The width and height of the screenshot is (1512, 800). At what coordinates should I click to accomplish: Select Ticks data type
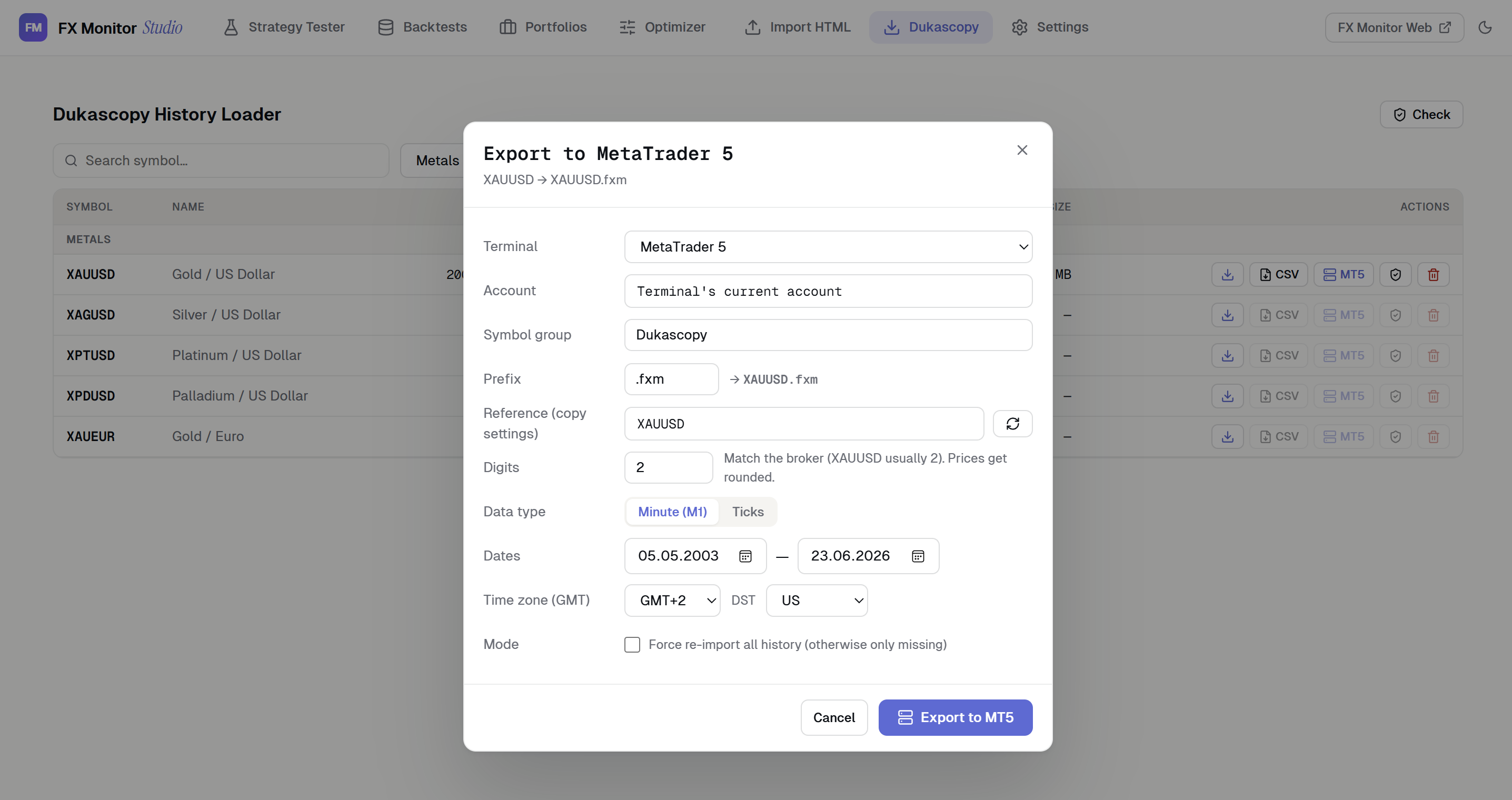748,512
